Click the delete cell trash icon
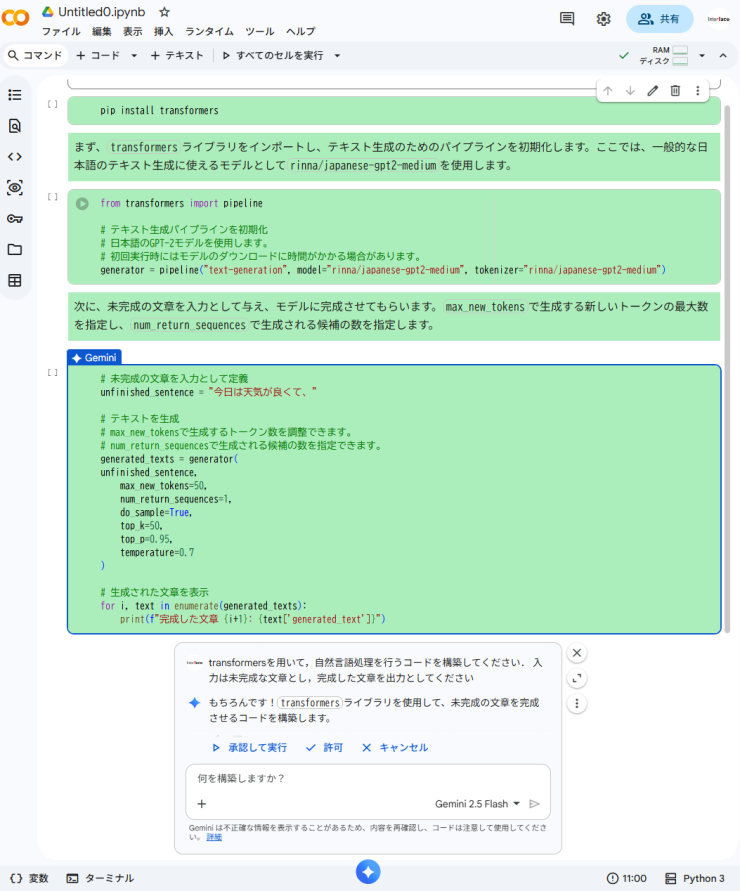 [675, 91]
